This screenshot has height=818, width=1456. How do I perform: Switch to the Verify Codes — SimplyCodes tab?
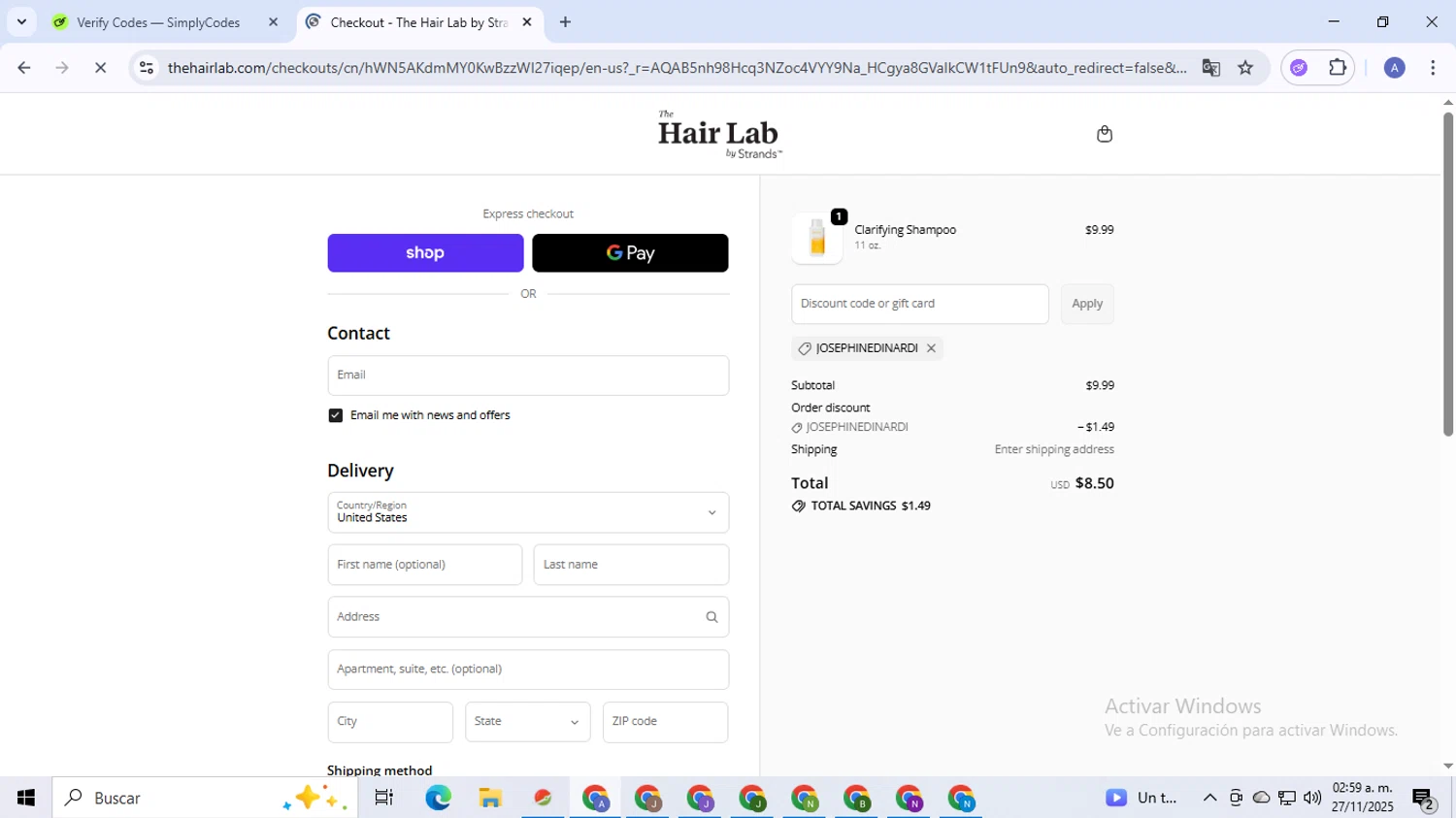coord(159,22)
